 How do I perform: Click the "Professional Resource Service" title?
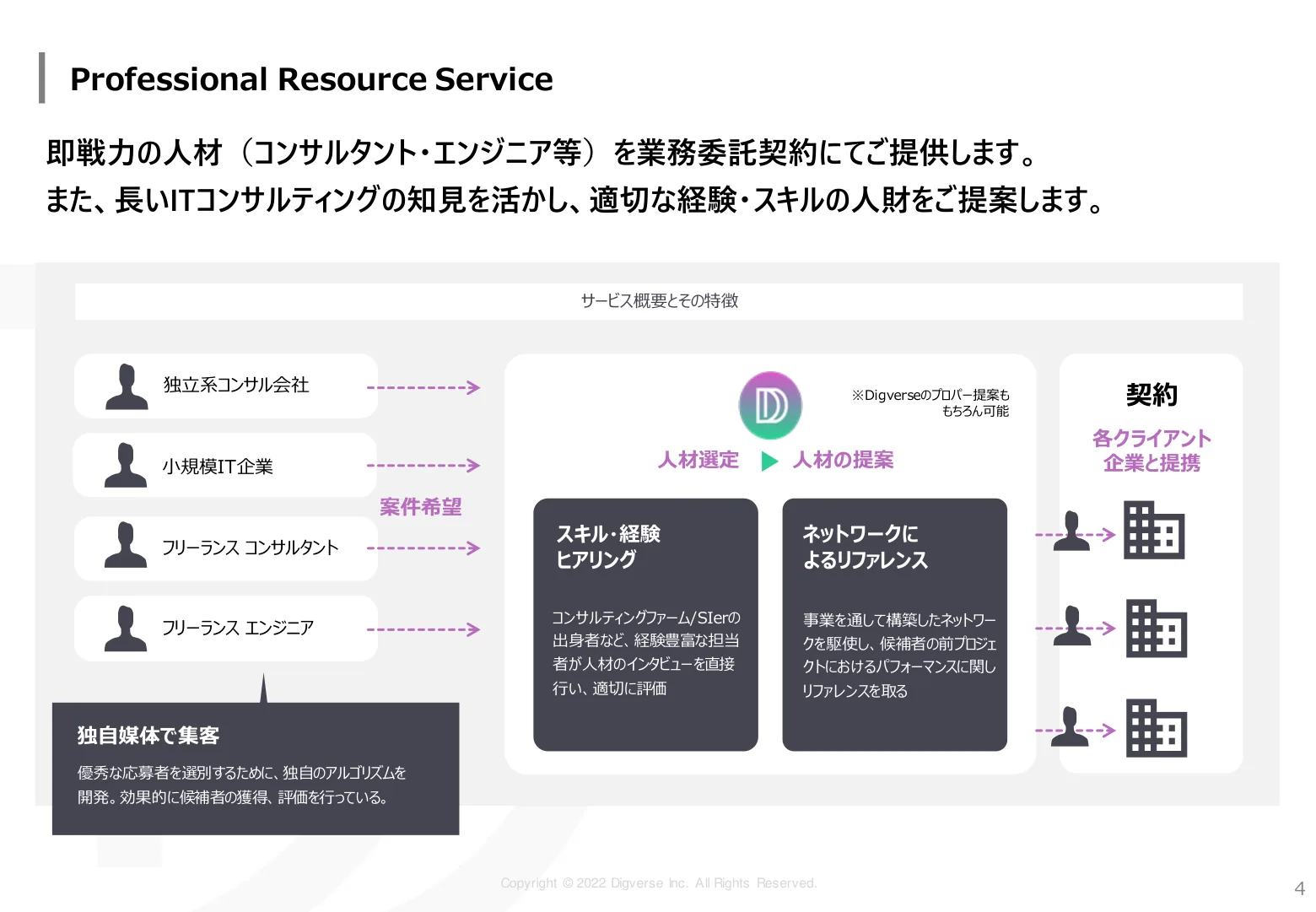(311, 79)
